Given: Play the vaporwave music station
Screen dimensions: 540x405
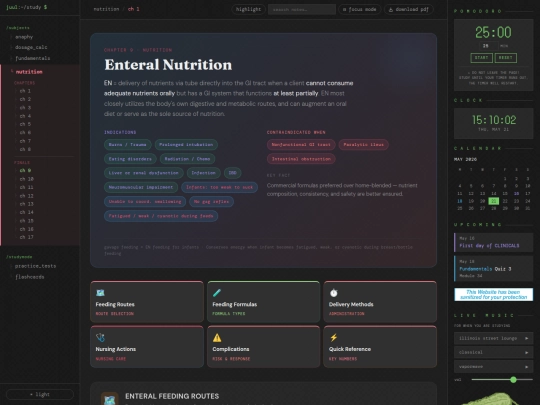Looking at the screenshot, I should 493,366.
